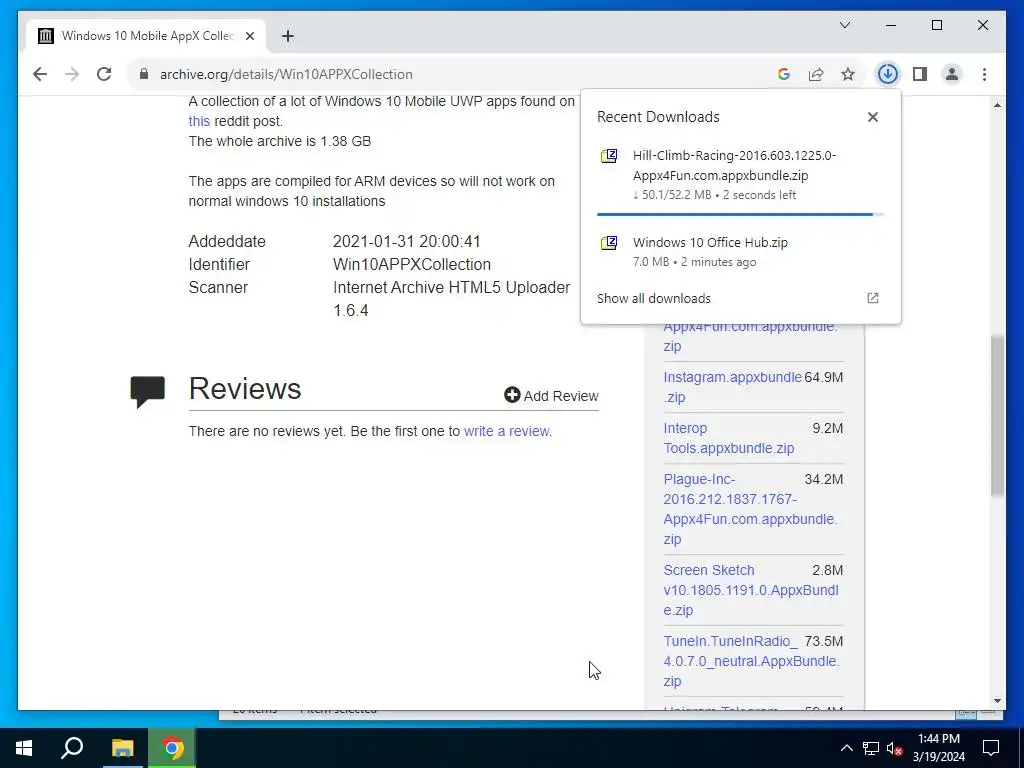Open the tab search chevron
Screen dimensions: 1024x768
tap(844, 25)
